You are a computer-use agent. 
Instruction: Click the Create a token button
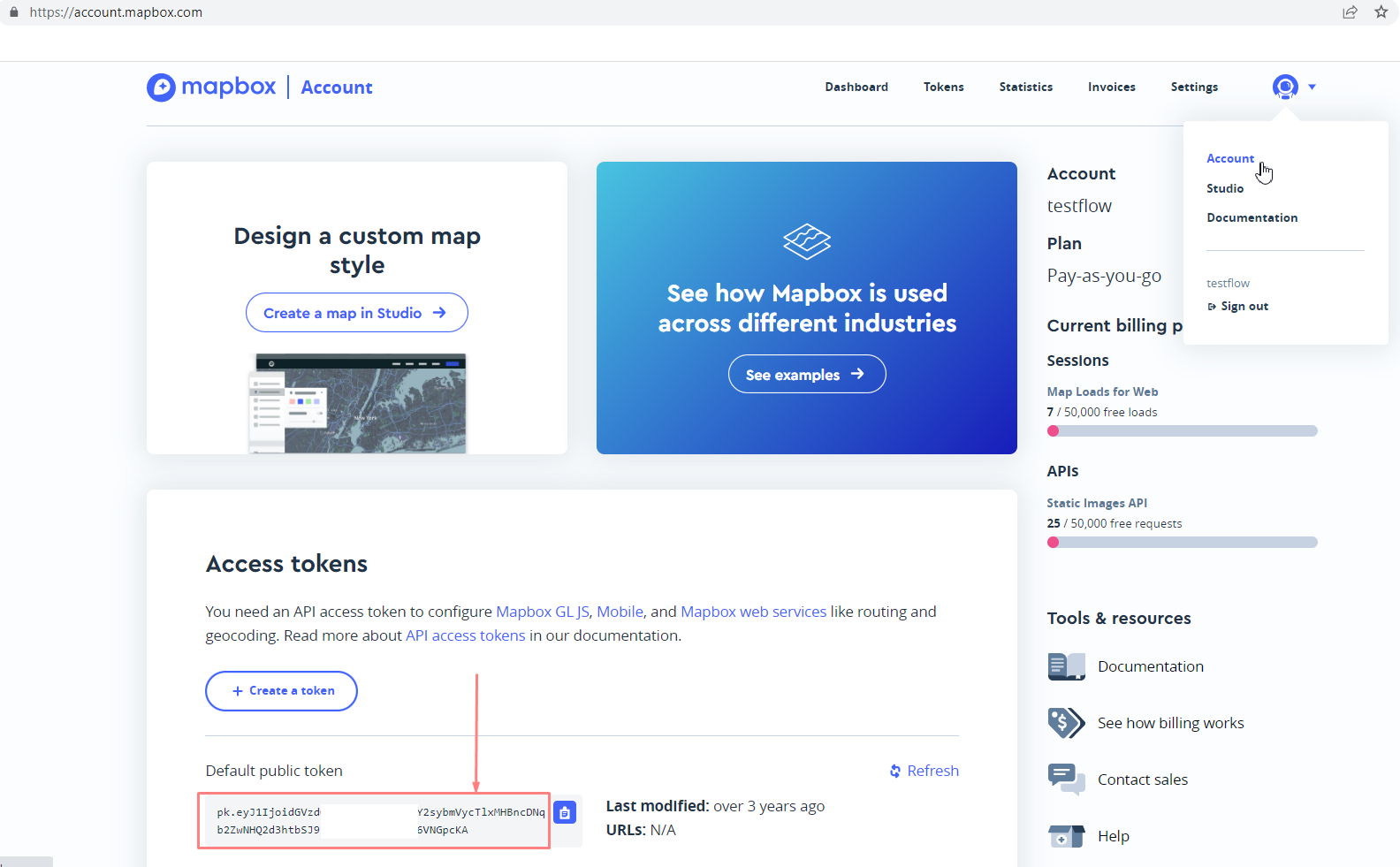click(281, 691)
